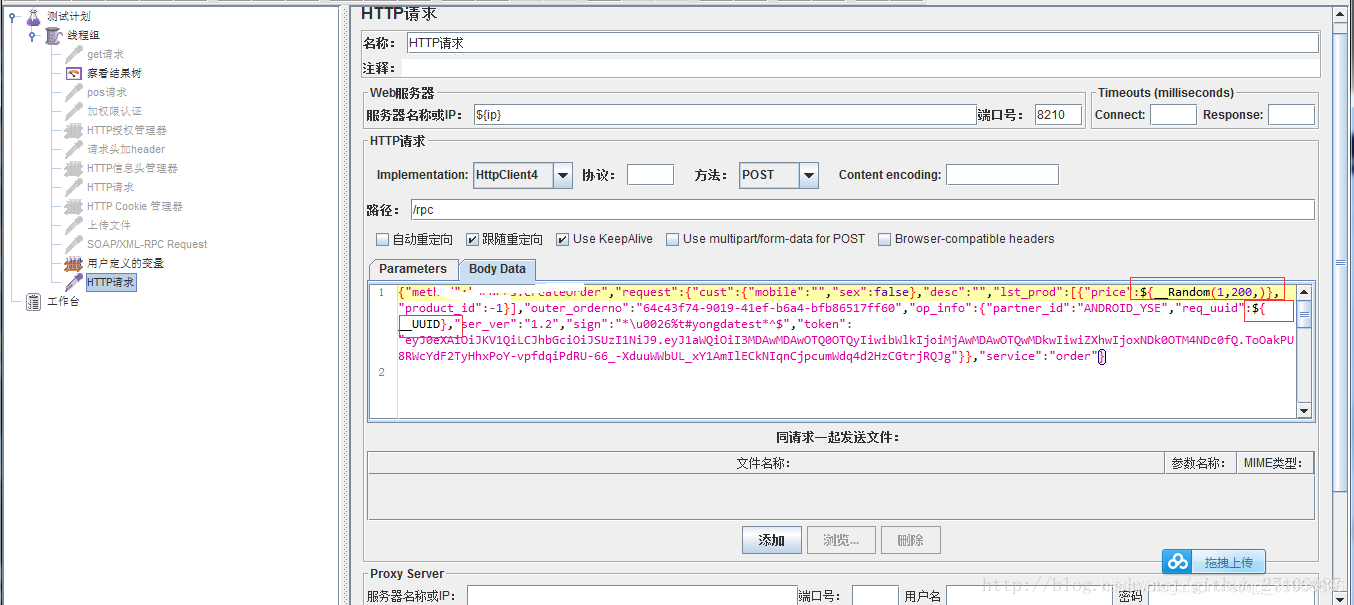Image resolution: width=1354 pixels, height=605 pixels.
Task: Switch to the Body Data tab
Action: pyautogui.click(x=497, y=269)
